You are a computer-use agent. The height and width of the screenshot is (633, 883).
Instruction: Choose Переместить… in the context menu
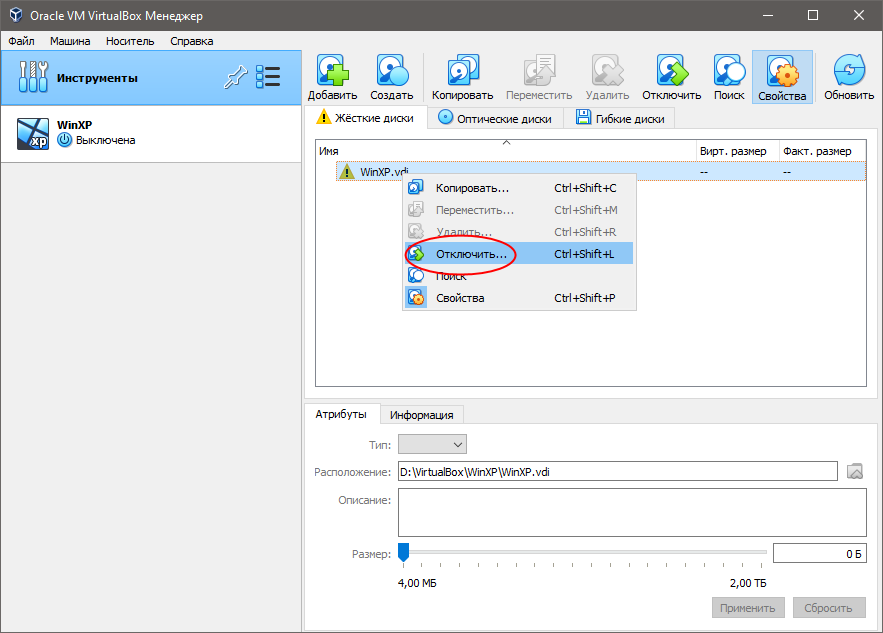(519, 209)
